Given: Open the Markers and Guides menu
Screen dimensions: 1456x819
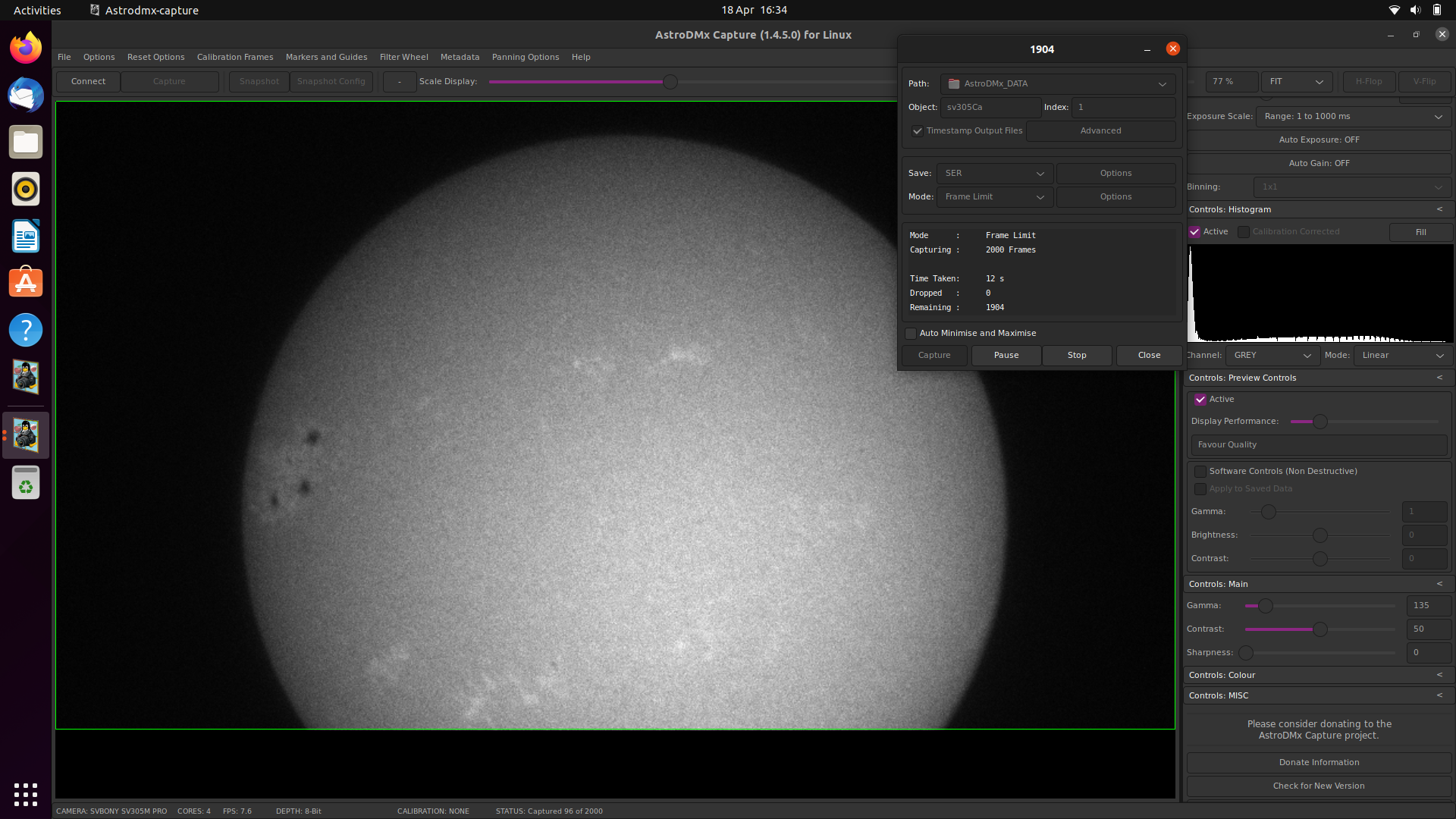Looking at the screenshot, I should click(x=327, y=57).
